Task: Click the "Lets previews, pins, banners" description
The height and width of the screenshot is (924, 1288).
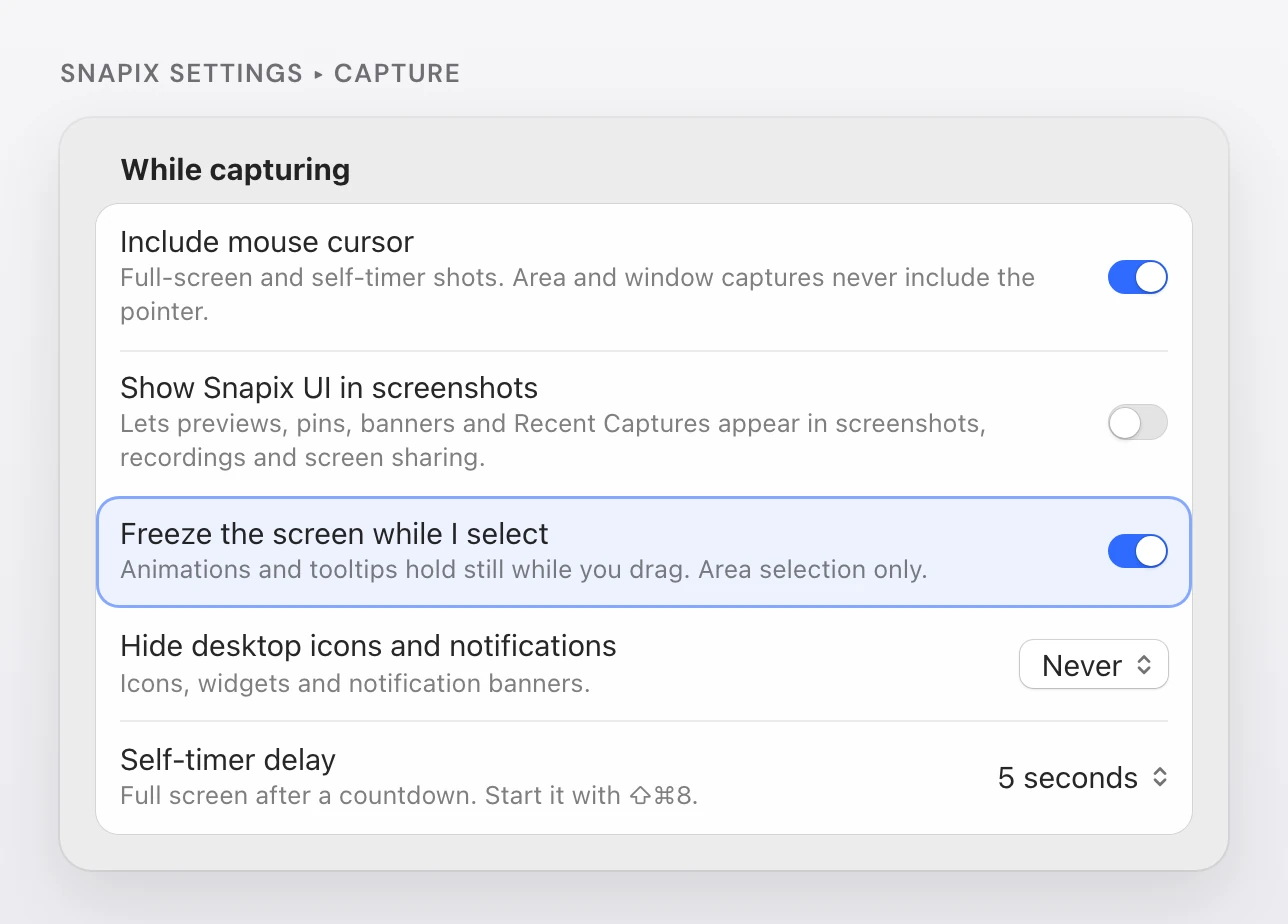Action: [553, 440]
